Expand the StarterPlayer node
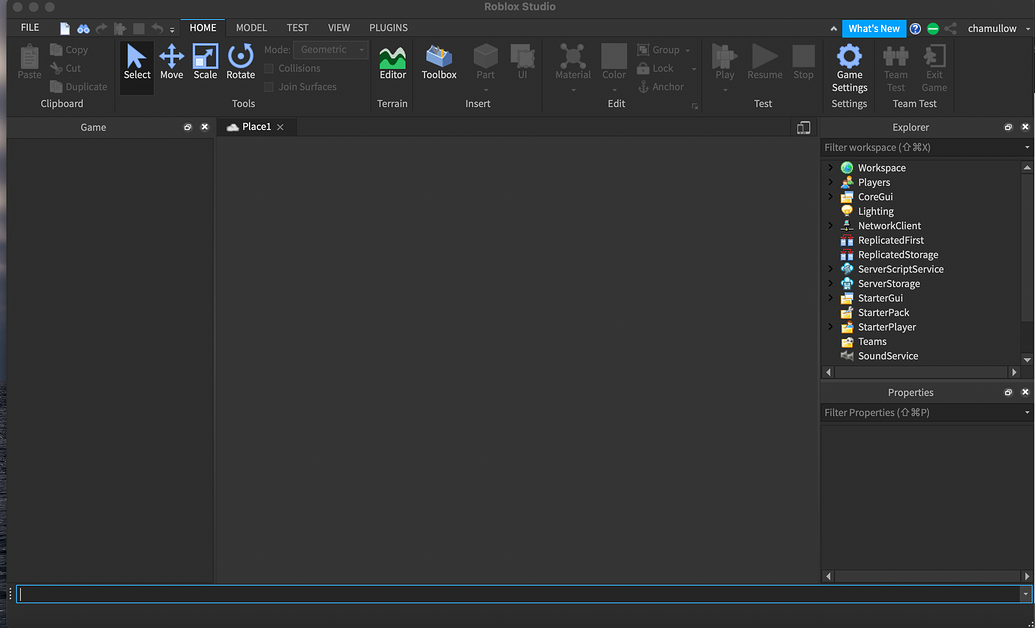This screenshot has height=628, width=1035. point(830,327)
